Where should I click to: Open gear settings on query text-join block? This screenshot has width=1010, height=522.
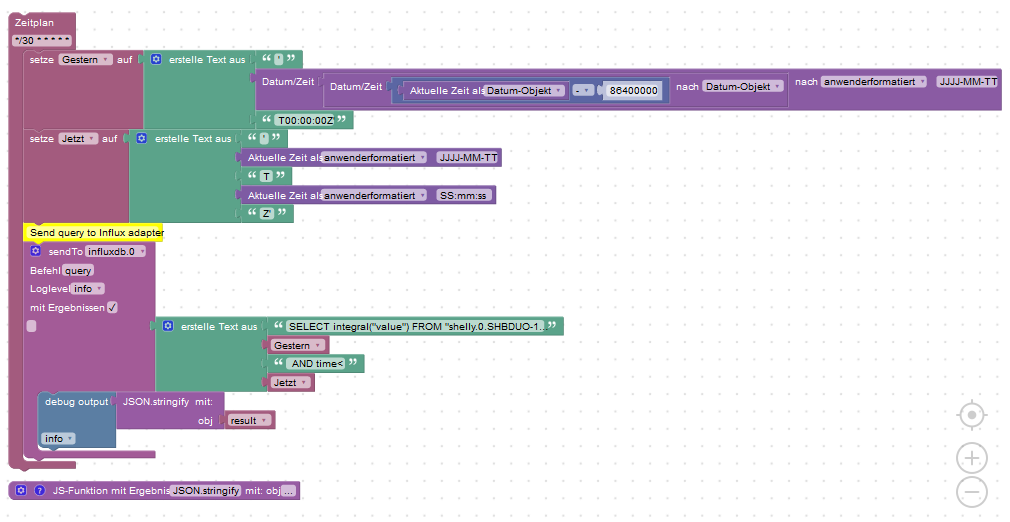click(168, 326)
